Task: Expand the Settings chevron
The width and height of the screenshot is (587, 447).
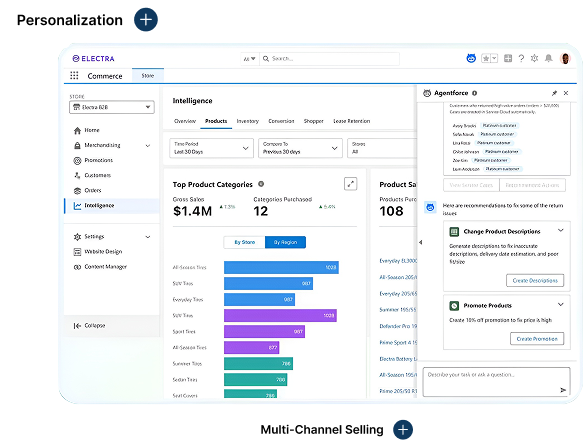Action: 148,237
